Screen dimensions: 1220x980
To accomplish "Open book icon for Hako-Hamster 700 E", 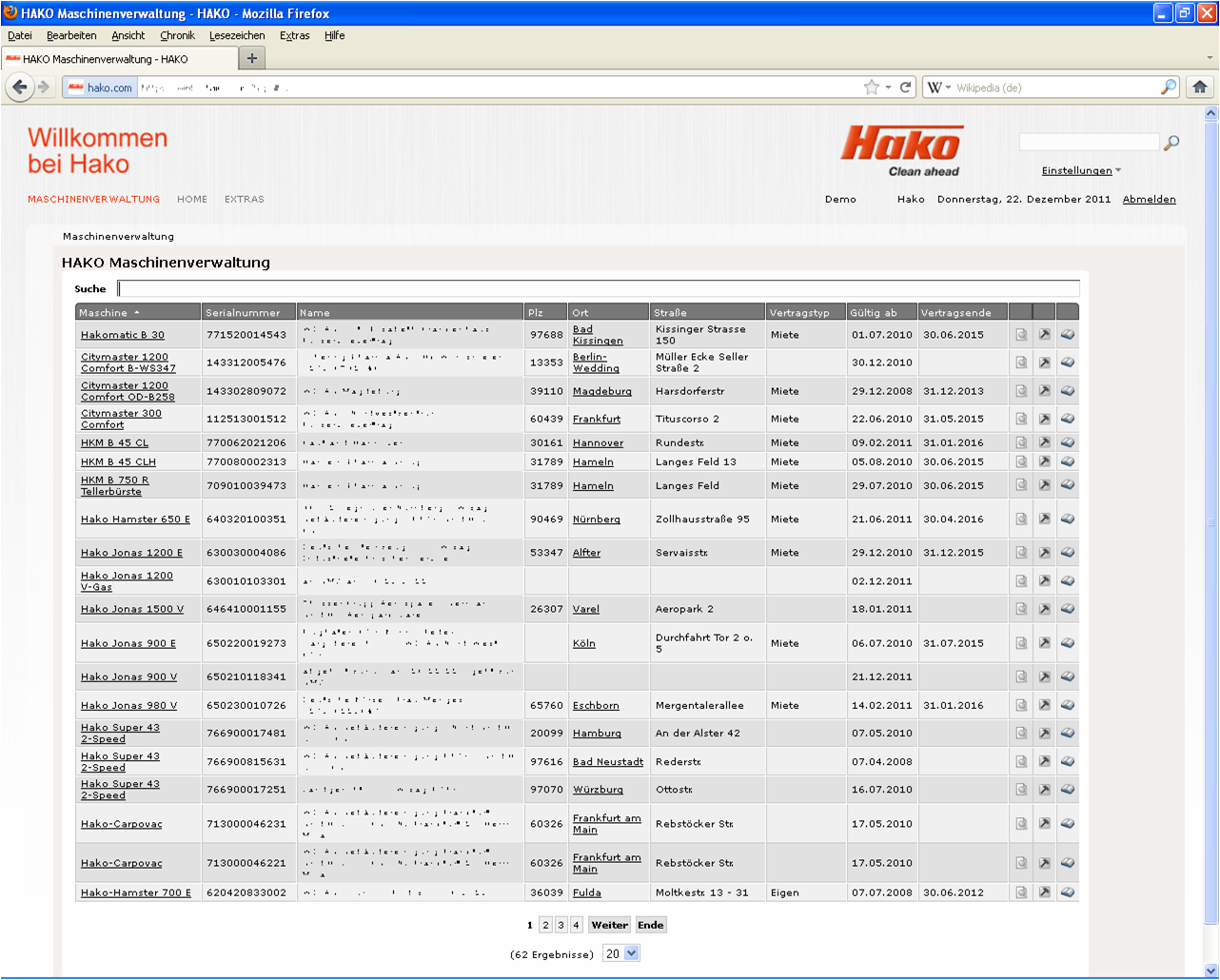I will click(x=1068, y=892).
